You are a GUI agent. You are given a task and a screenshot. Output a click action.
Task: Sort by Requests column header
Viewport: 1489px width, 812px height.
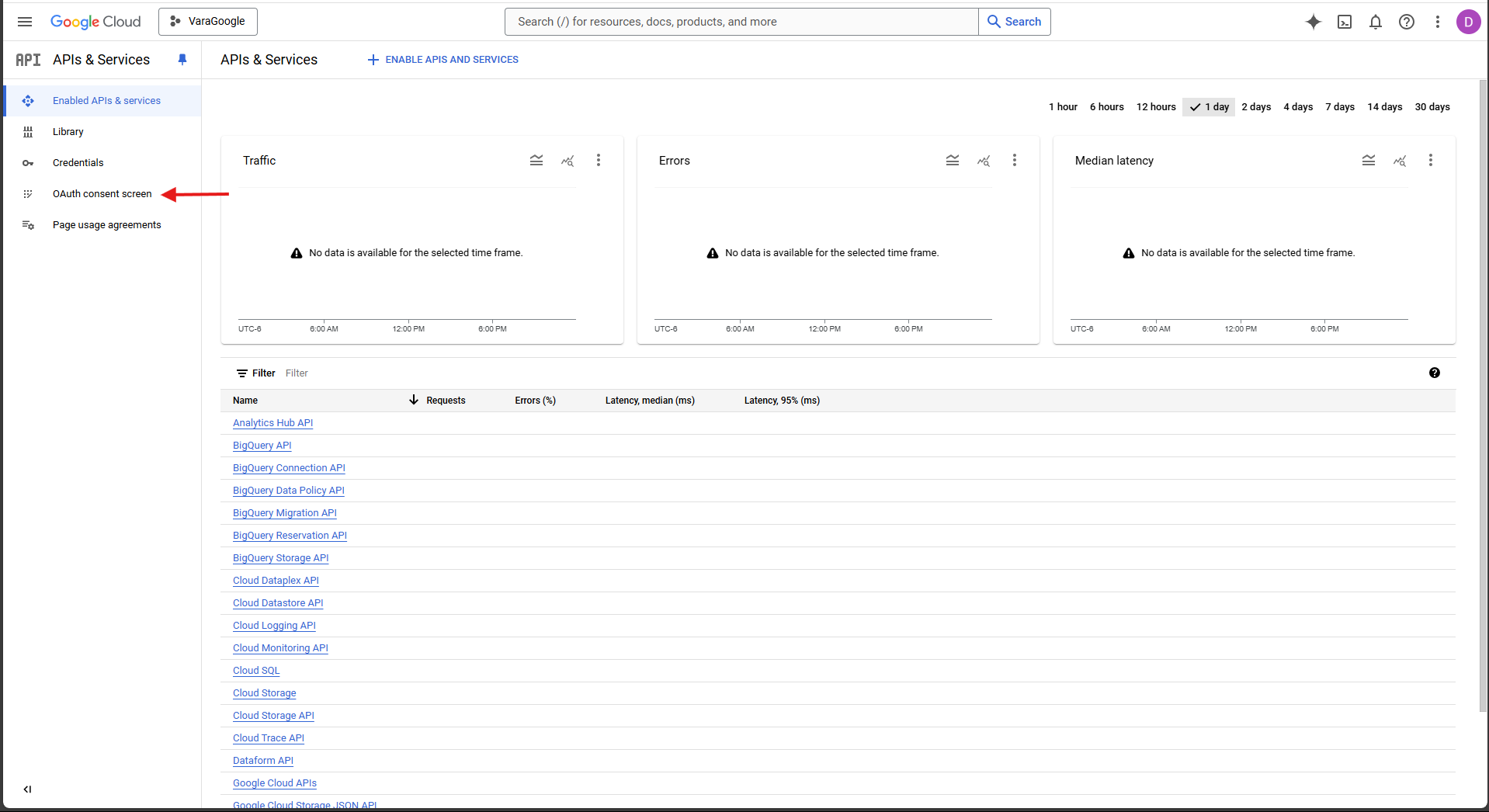446,401
